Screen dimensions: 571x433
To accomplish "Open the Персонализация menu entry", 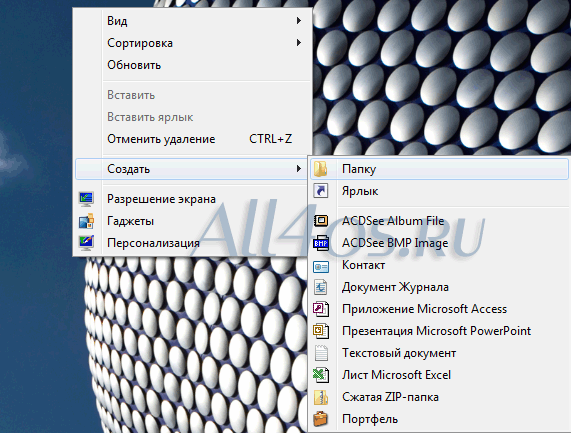I will tap(192, 243).
